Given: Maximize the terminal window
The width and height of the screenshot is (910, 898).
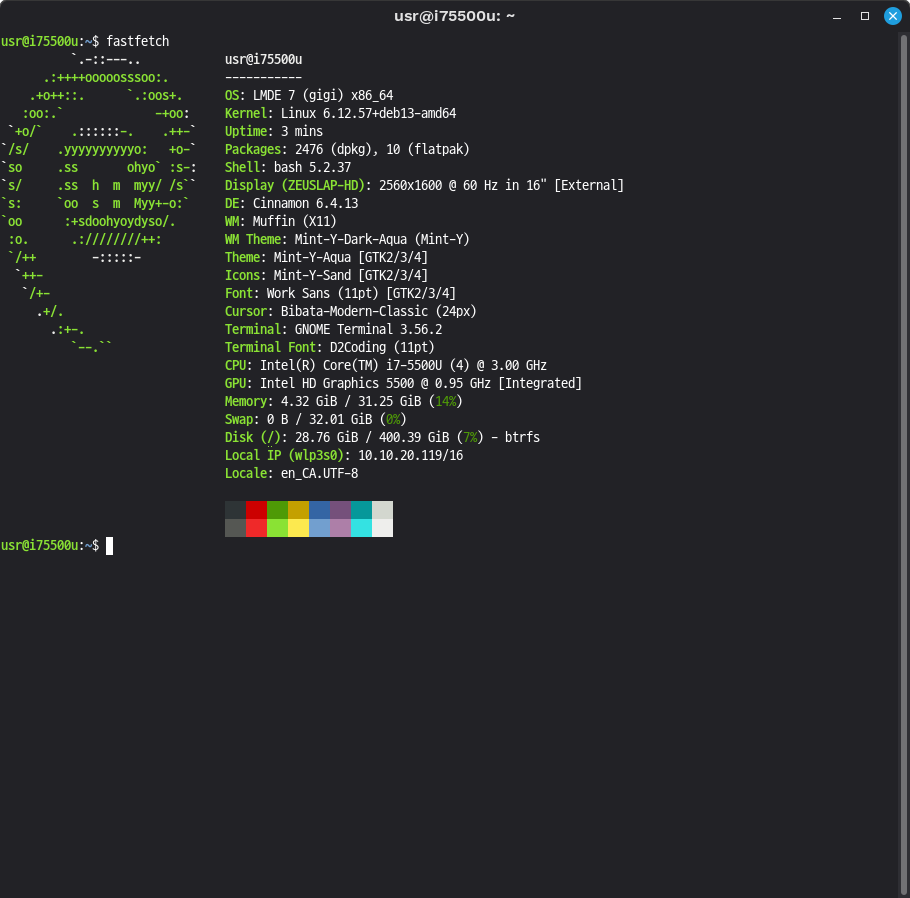Looking at the screenshot, I should tap(865, 16).
